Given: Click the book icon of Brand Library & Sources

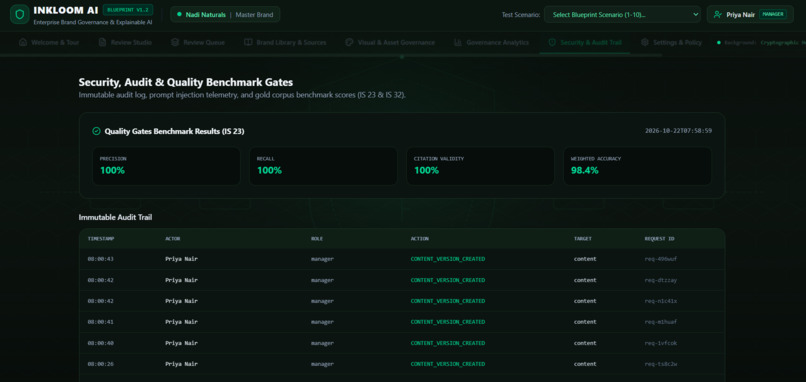Looking at the screenshot, I should pos(248,43).
